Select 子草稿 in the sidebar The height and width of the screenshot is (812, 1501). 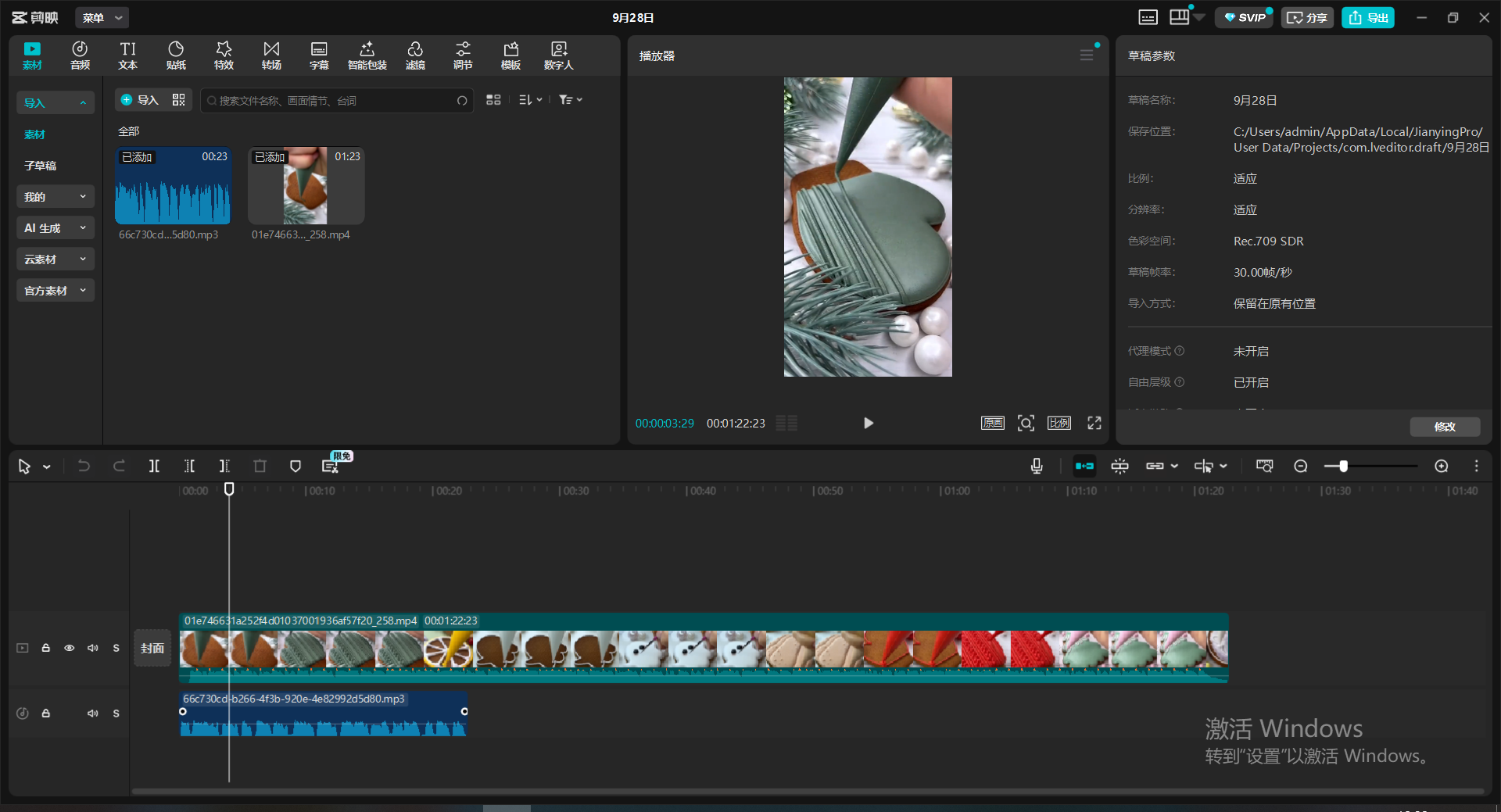tap(40, 166)
